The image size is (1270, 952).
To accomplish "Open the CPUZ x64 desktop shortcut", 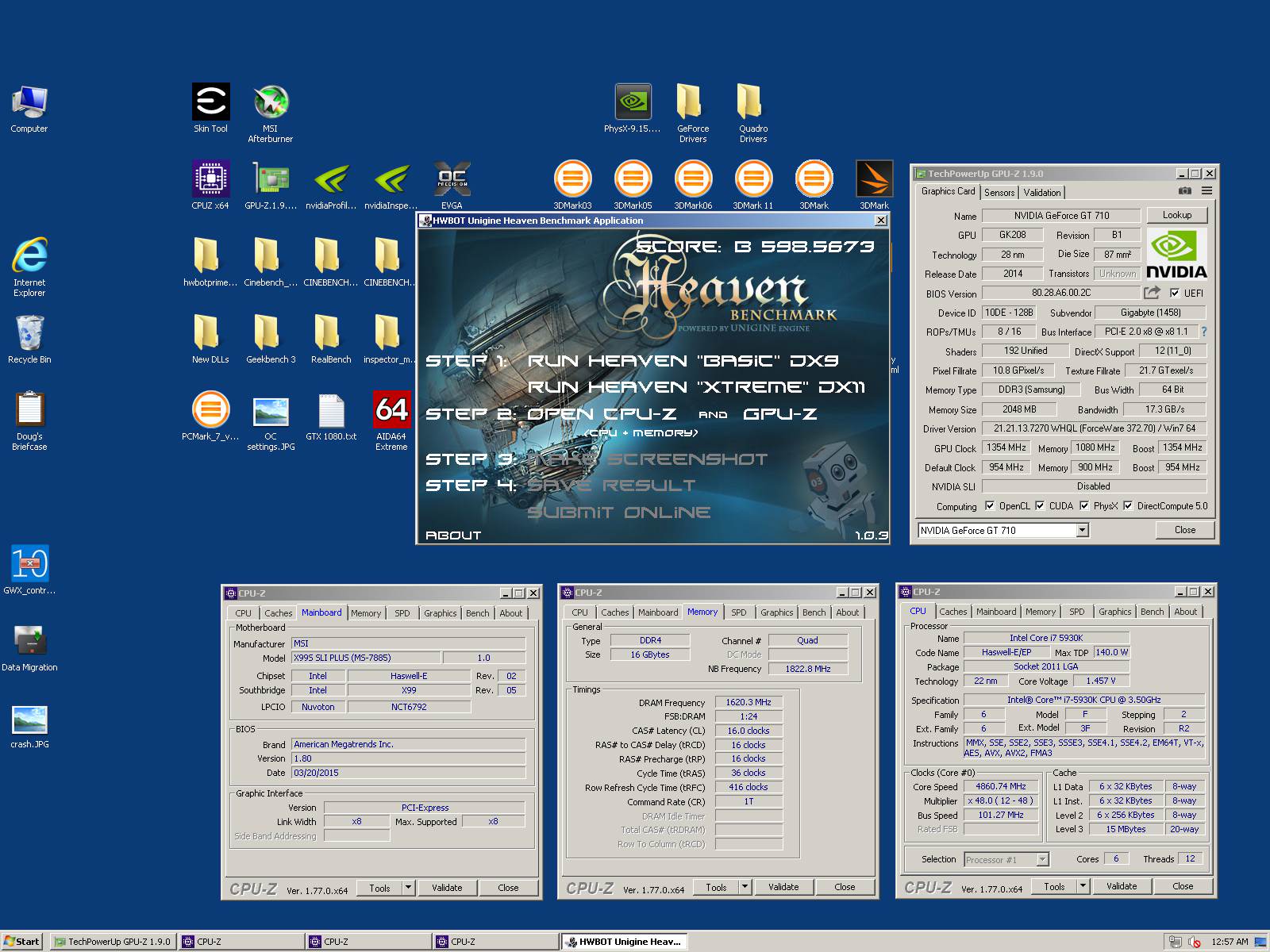I will pos(210,185).
